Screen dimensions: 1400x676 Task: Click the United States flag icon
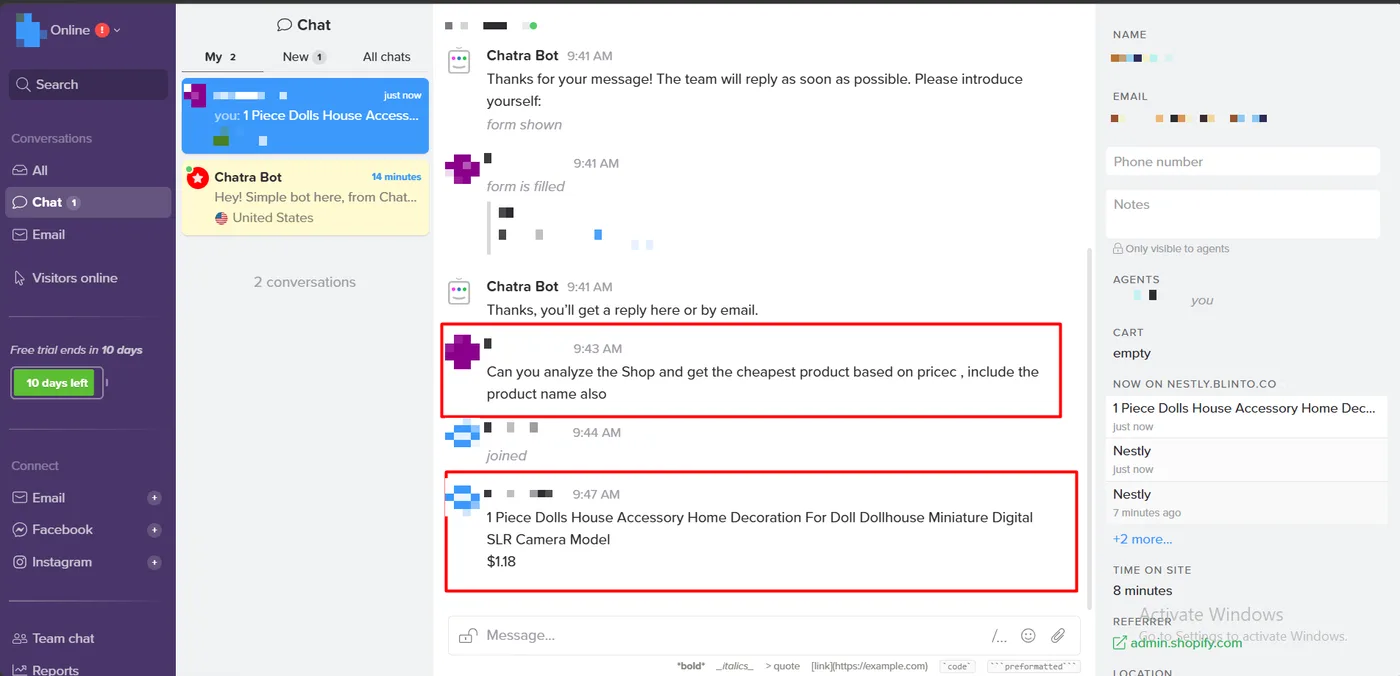(222, 218)
